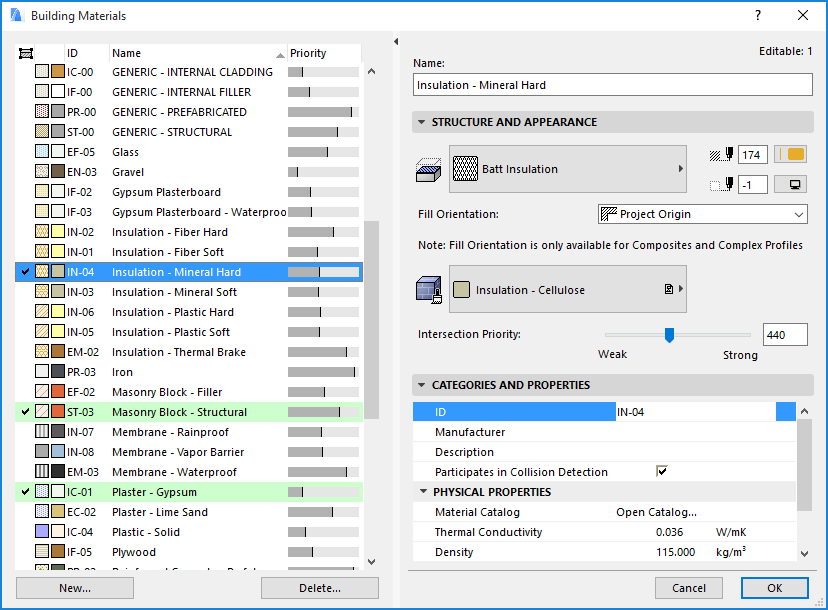Click the foreground pen number field 174
Image resolution: width=828 pixels, height=610 pixels.
point(752,155)
